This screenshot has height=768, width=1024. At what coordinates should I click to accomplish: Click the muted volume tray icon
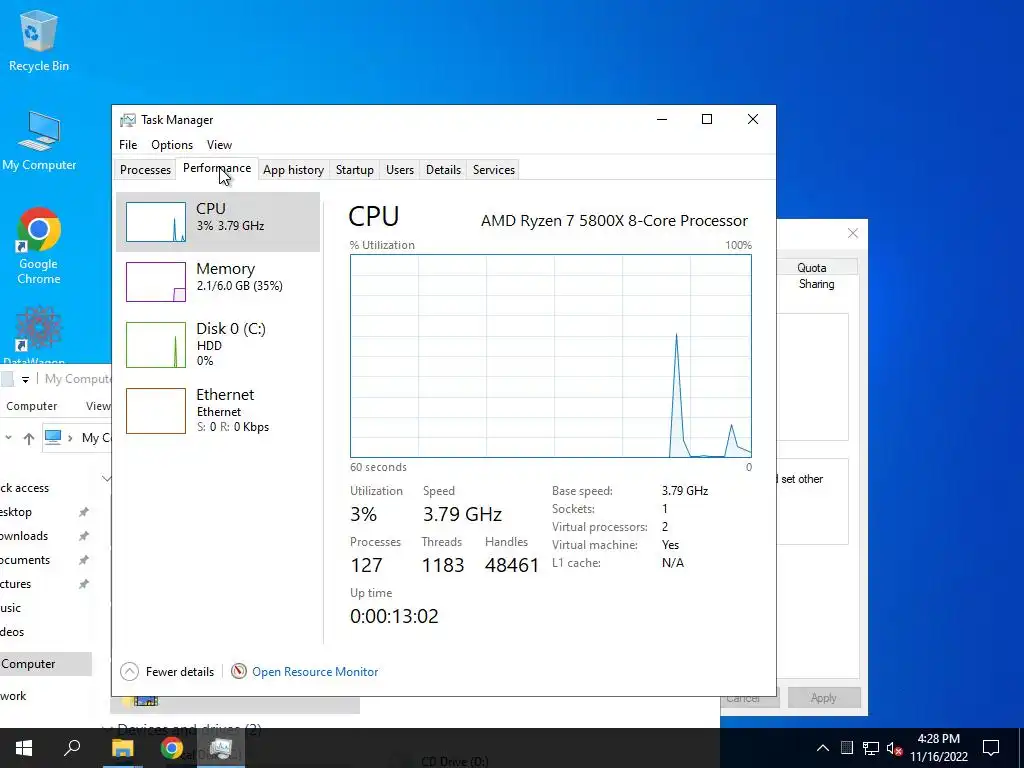click(x=894, y=748)
